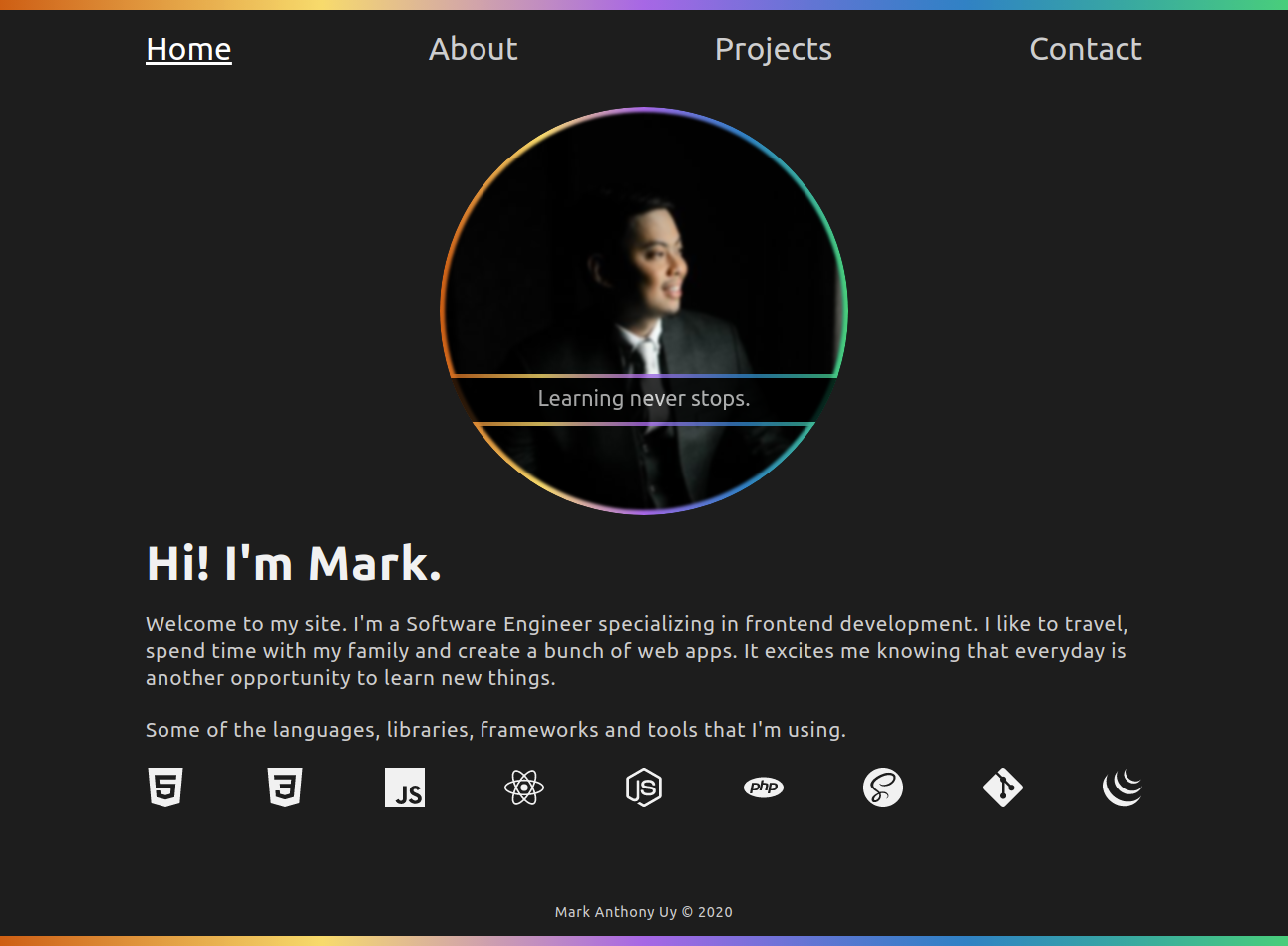Click the Hi! I'm Mark heading
Viewport: 1288px width, 946px height.
click(293, 563)
